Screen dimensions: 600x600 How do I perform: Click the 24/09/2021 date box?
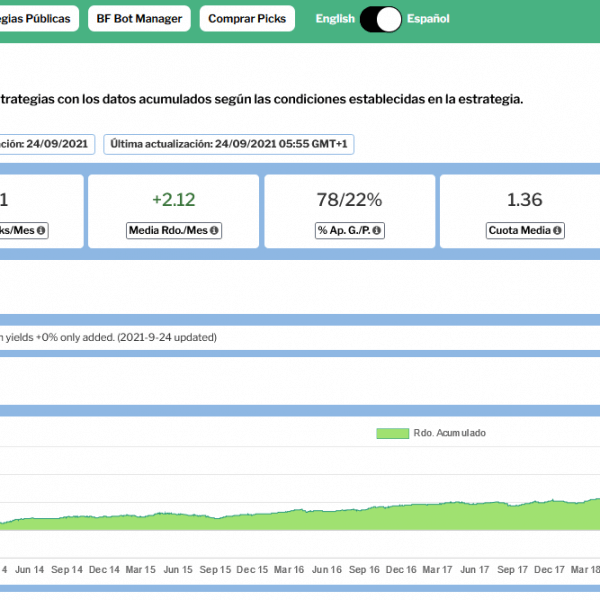[47, 144]
